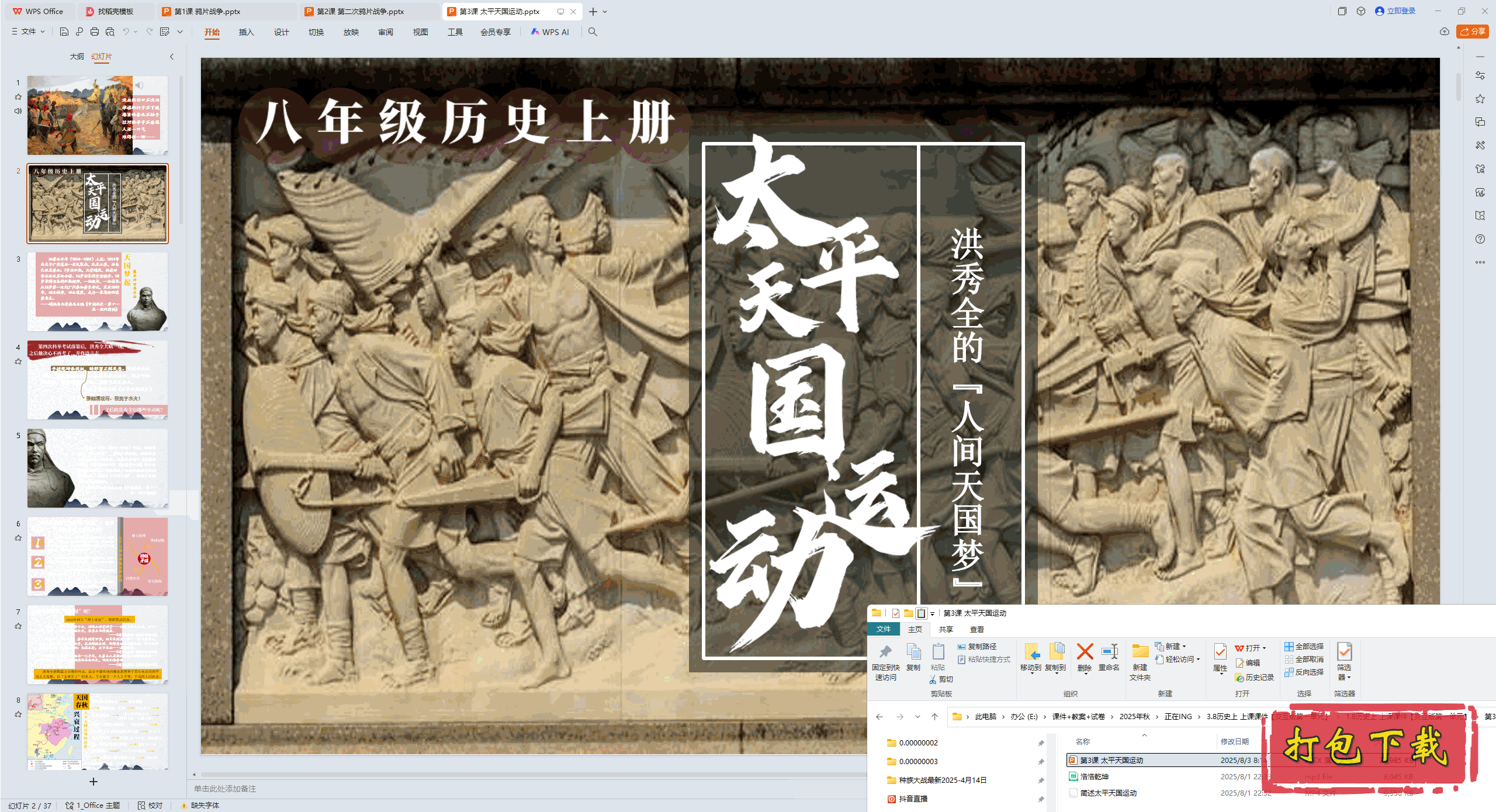Viewport: 1496px width, 812px height.
Task: Click New folder in Explorer ribbon
Action: [1140, 662]
